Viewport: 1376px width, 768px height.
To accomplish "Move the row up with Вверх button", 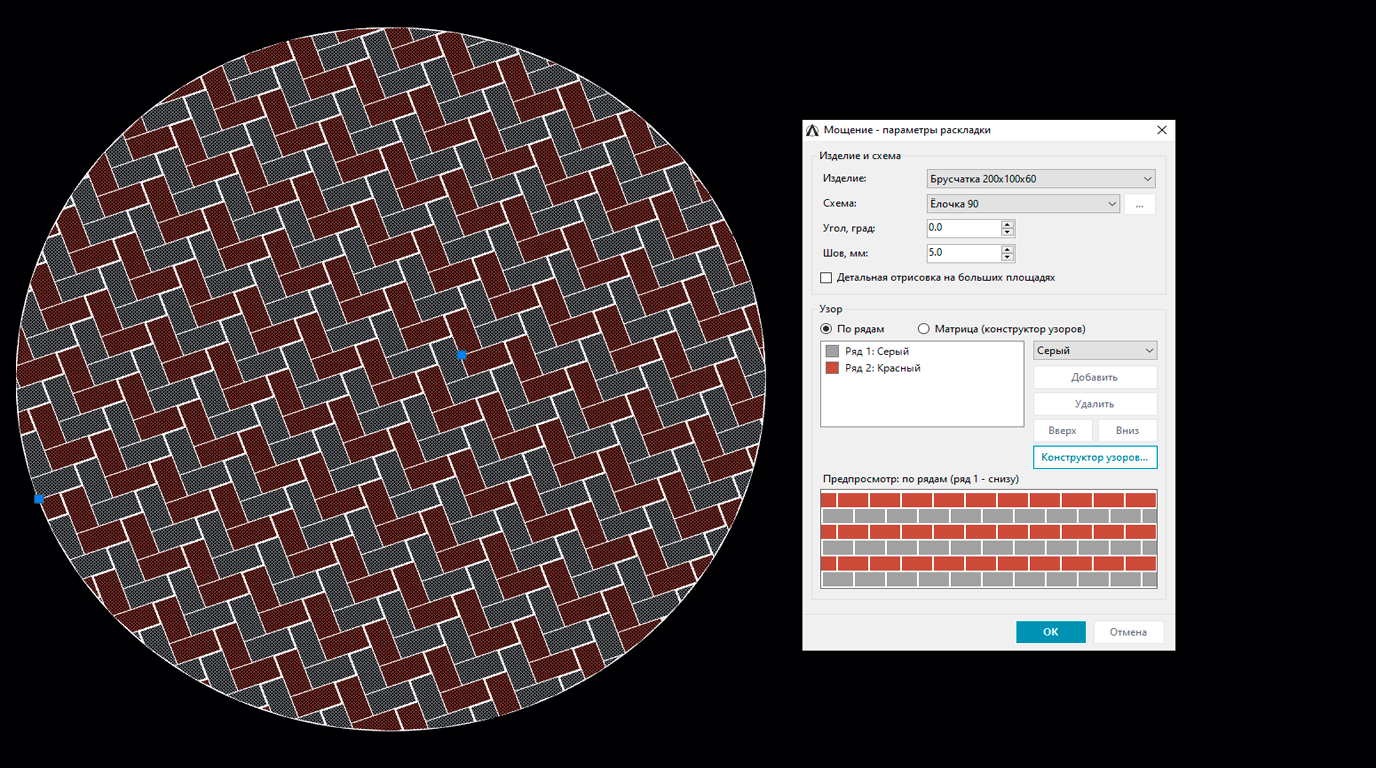I will (1063, 431).
